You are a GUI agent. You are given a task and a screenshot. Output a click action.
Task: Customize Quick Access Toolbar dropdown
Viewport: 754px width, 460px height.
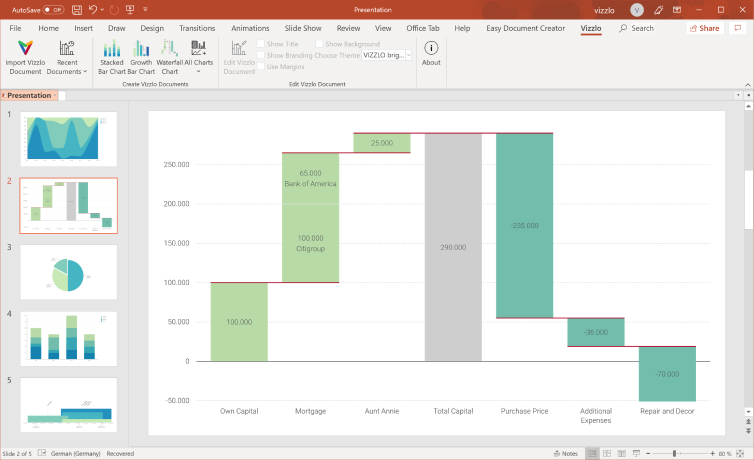(x=145, y=10)
